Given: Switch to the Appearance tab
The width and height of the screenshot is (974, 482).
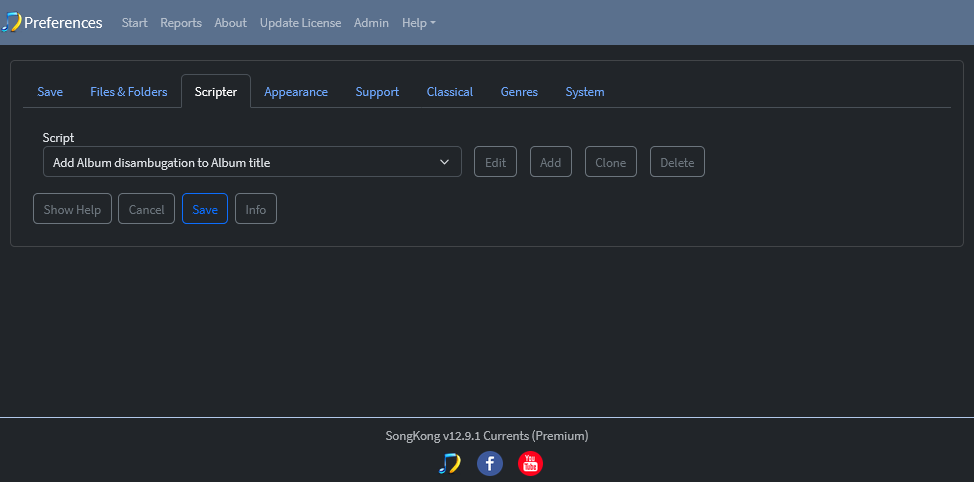Looking at the screenshot, I should tap(296, 92).
